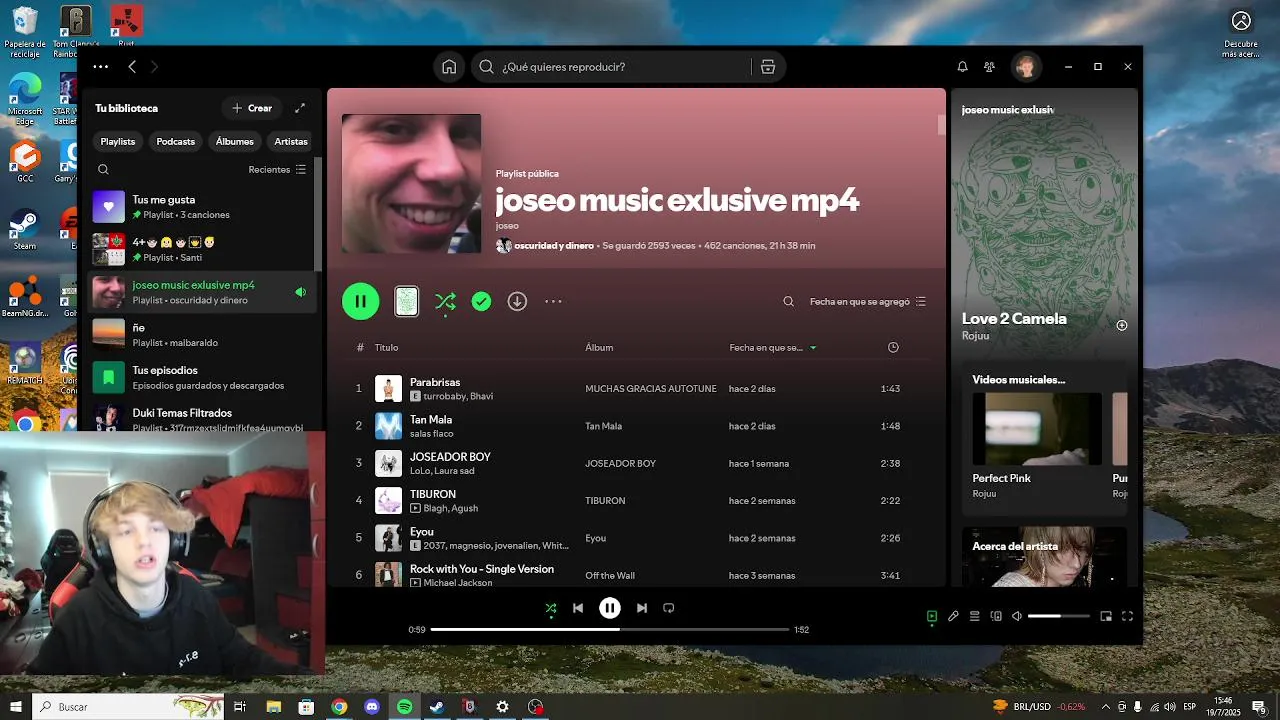Open the Browse icon in the search bar

pyautogui.click(x=768, y=67)
